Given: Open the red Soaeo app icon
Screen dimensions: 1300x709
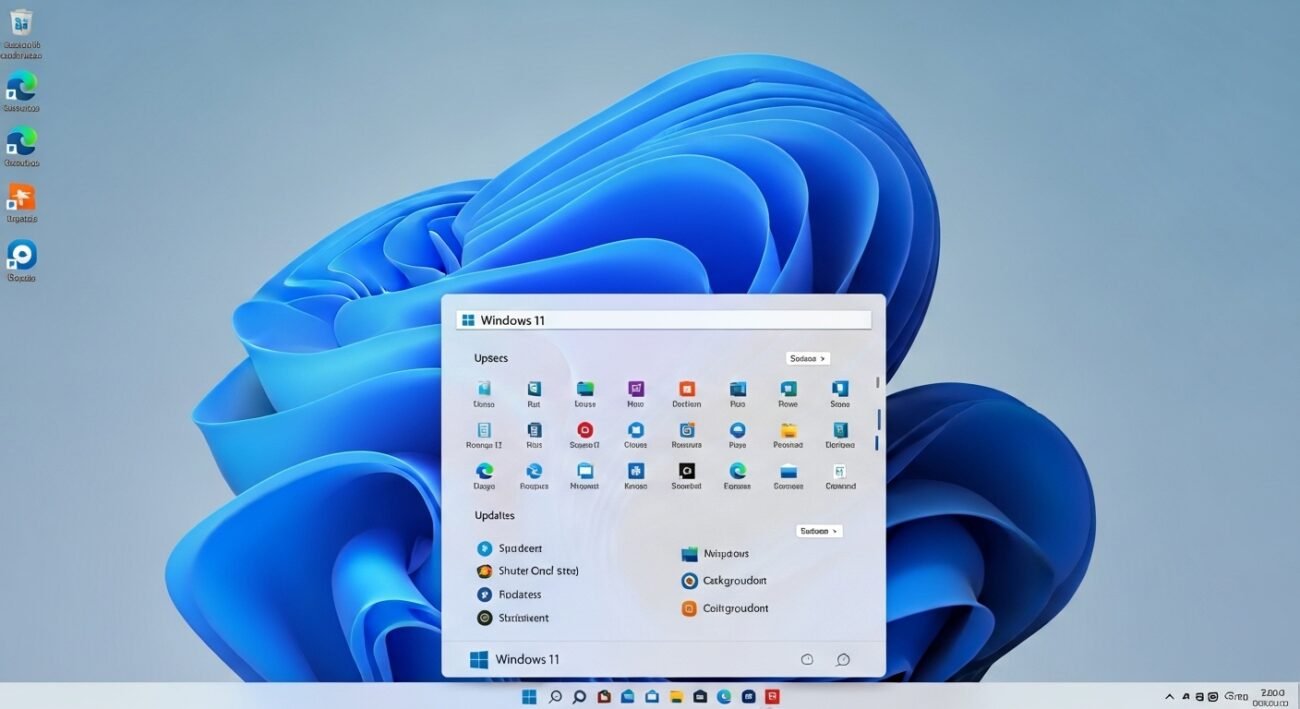Looking at the screenshot, I should (584, 430).
